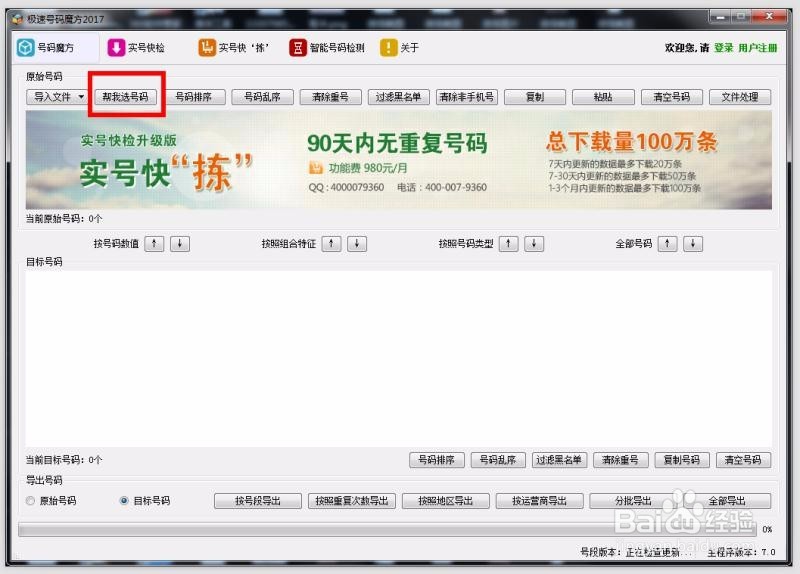This screenshot has height=574, width=800.
Task: Click the 复制号码 button
Action: point(682,460)
